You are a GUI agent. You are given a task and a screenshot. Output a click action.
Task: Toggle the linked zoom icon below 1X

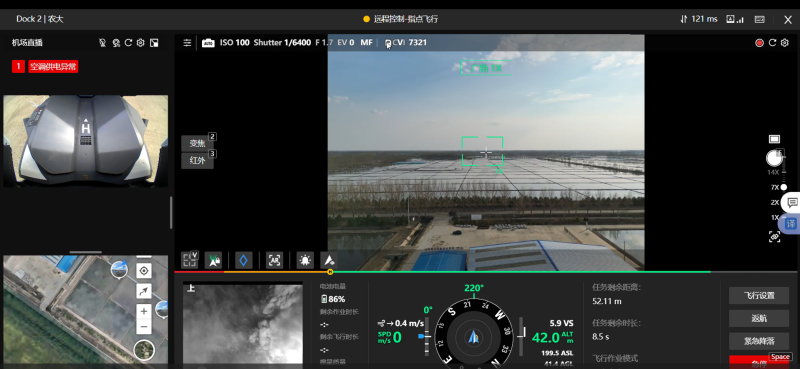coord(774,236)
